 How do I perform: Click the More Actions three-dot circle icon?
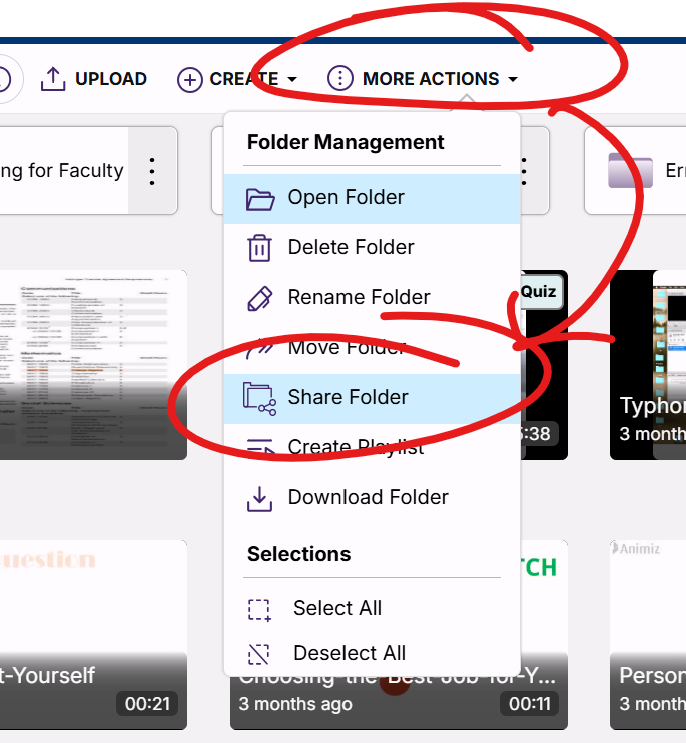[x=340, y=78]
